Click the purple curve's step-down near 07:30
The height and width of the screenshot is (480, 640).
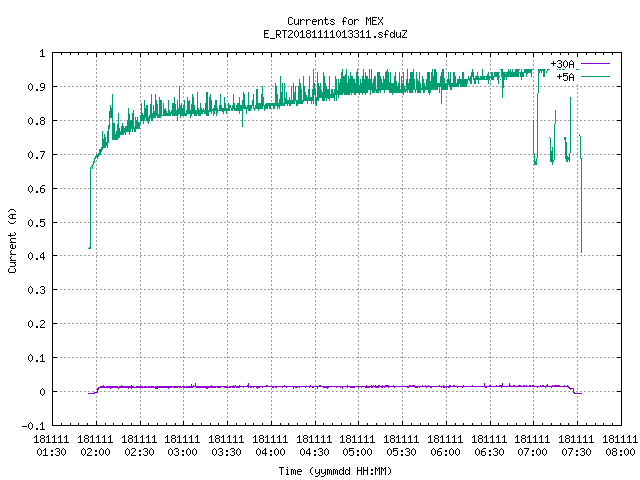[x=574, y=390]
